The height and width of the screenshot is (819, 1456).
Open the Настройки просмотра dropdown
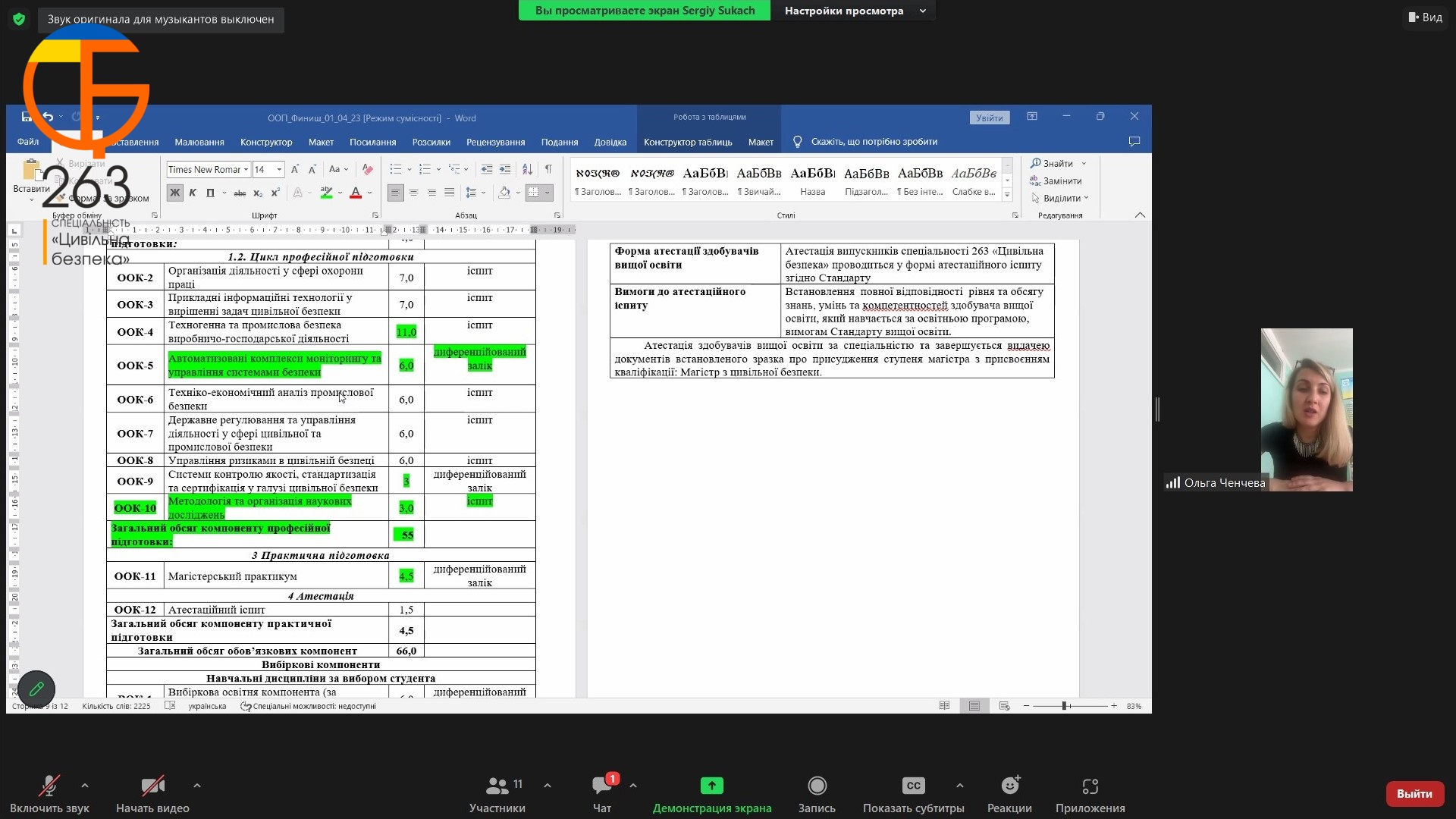tap(853, 11)
